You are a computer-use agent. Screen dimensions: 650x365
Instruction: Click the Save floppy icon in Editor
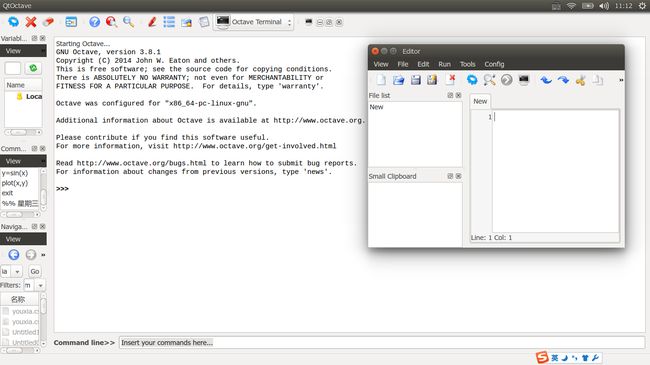point(415,80)
